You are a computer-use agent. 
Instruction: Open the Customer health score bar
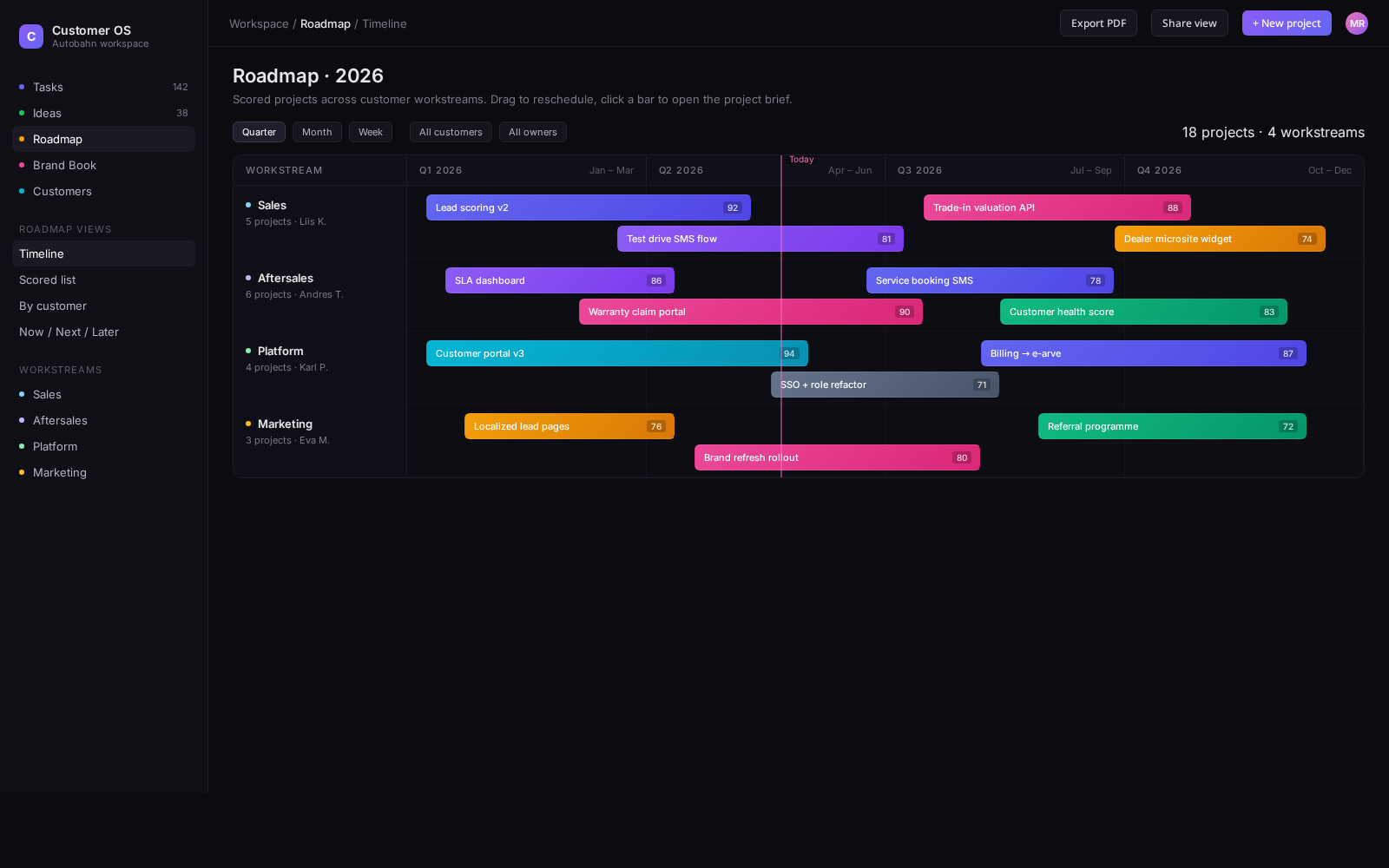[x=1143, y=312]
